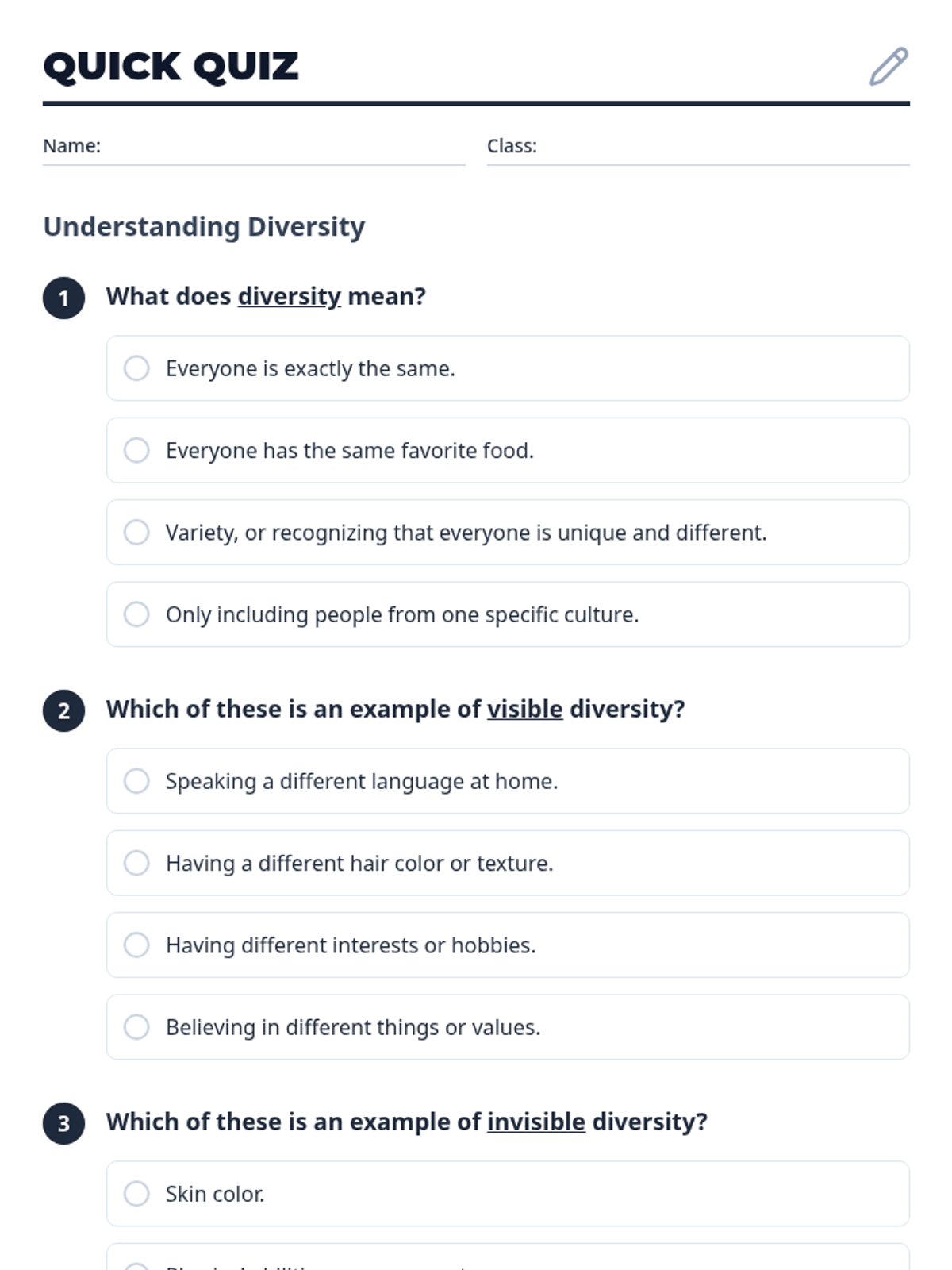This screenshot has width=952, height=1270.
Task: Click the underlined word "invisible"
Action: coord(535,1122)
